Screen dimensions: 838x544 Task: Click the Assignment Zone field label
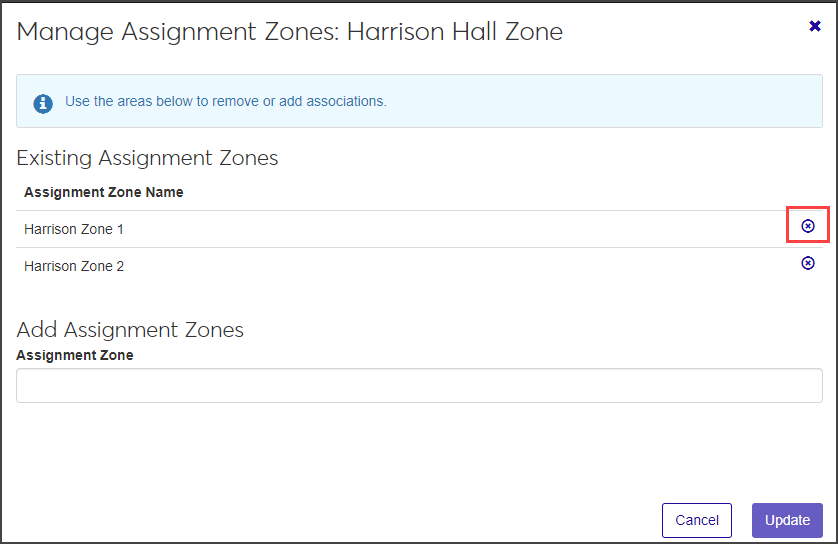pyautogui.click(x=75, y=355)
